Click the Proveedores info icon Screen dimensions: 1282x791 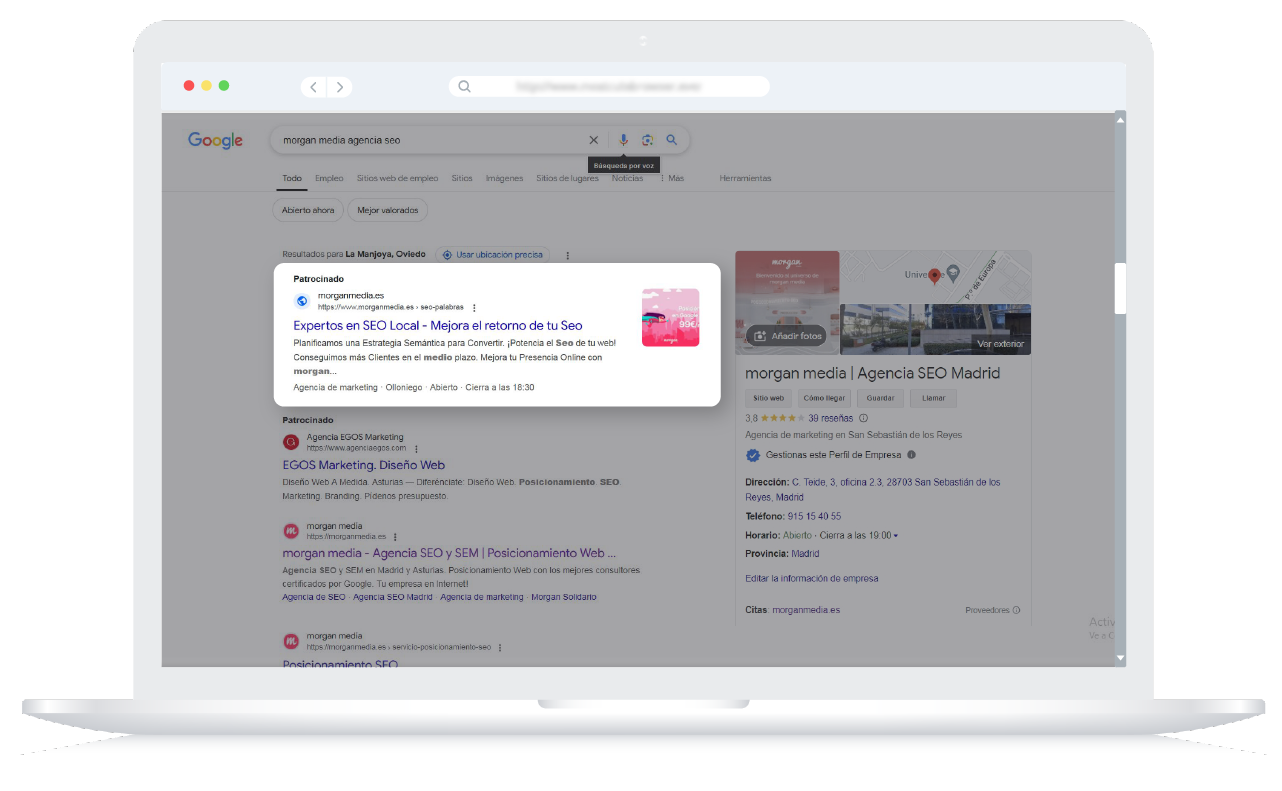(x=1016, y=610)
